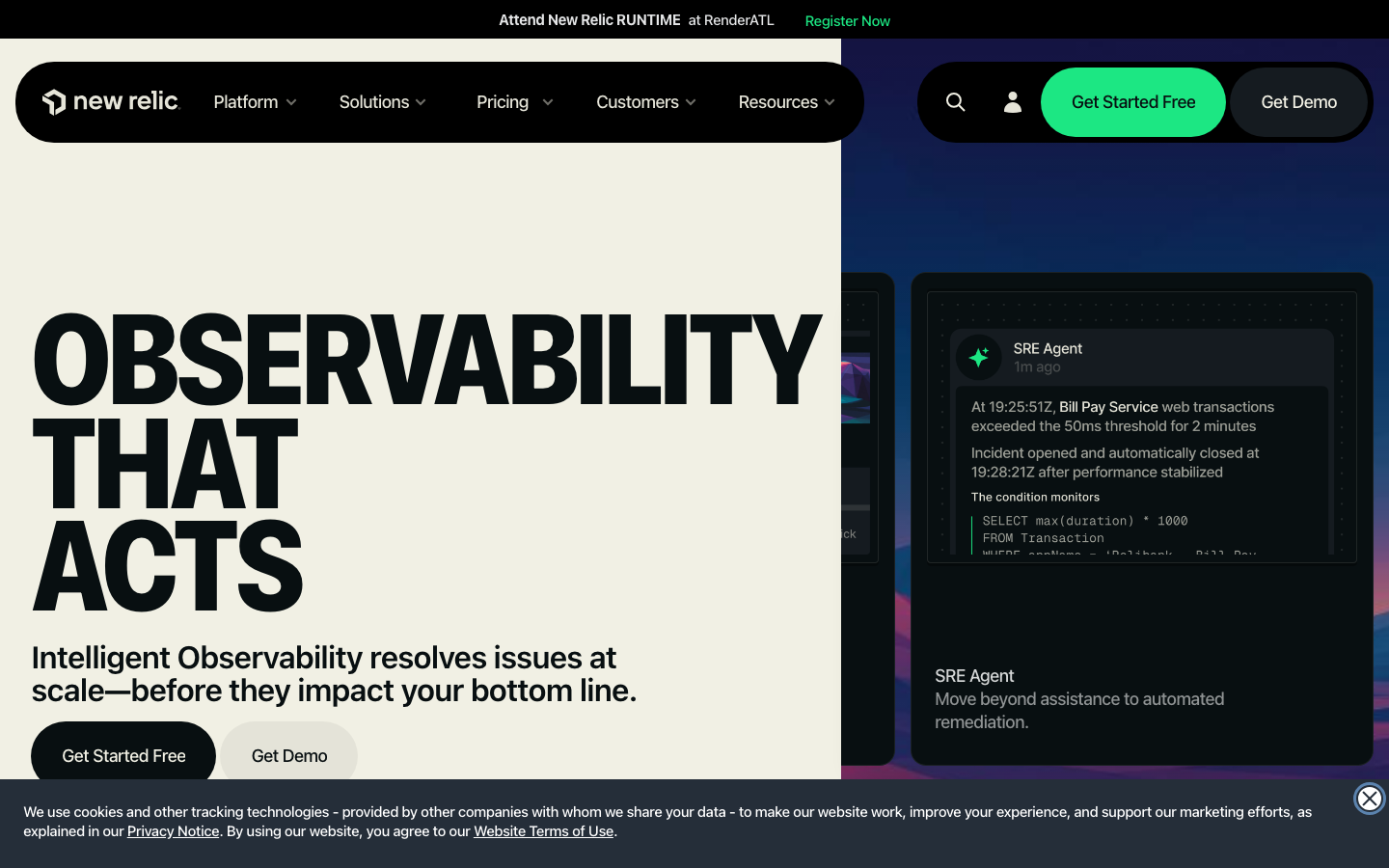Click the SRE Agent sparkle icon
1389x868 pixels.
click(979, 357)
